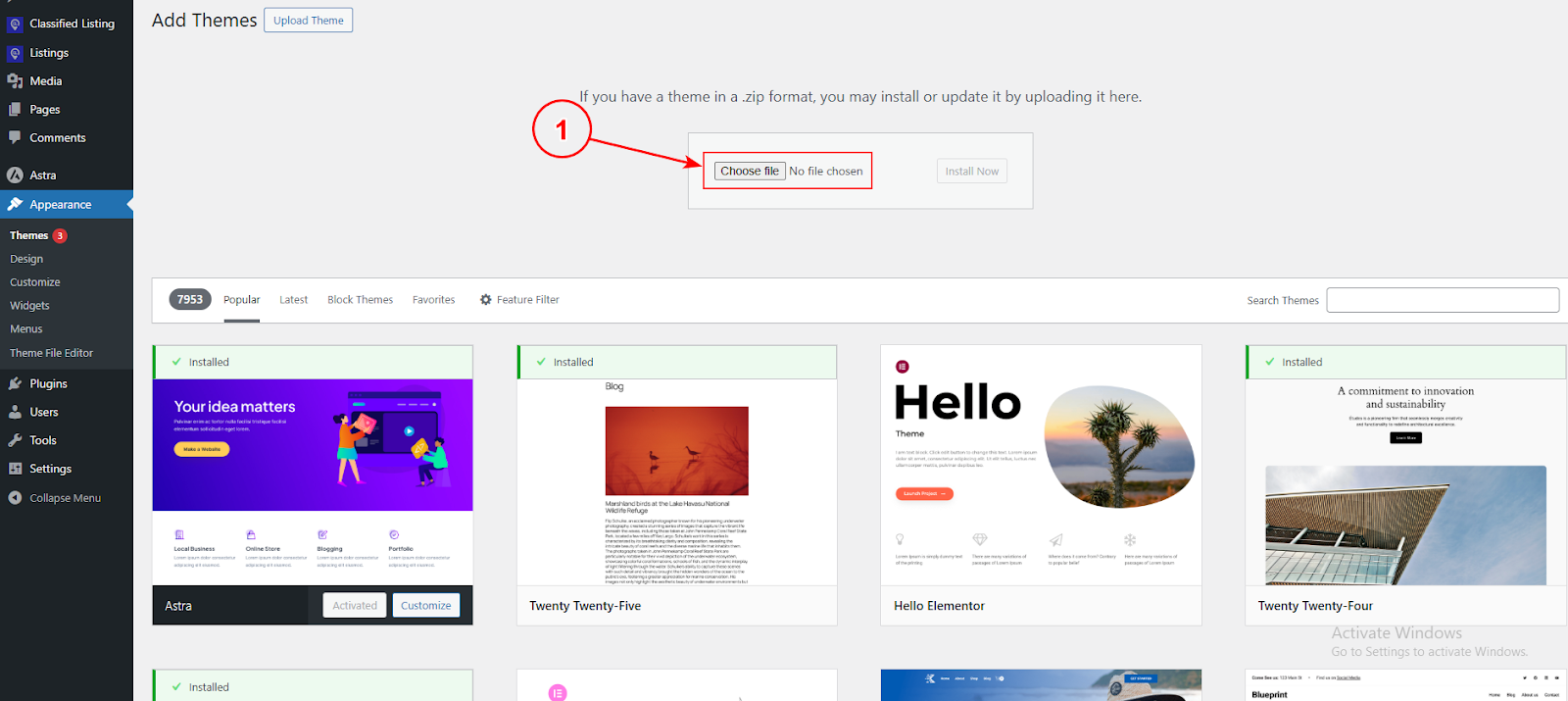Screen dimensions: 1568x701
Task: Open Themes submenu item
Action: pos(29,236)
